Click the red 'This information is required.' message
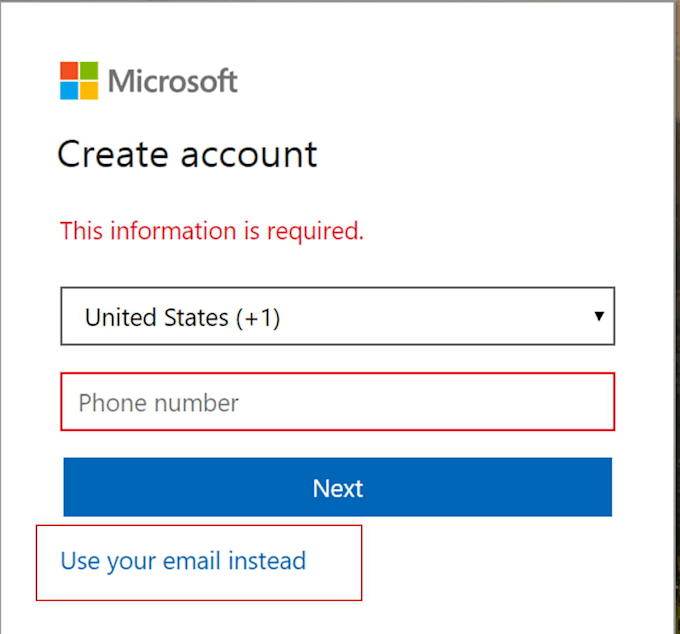This screenshot has width=680, height=634. [212, 231]
